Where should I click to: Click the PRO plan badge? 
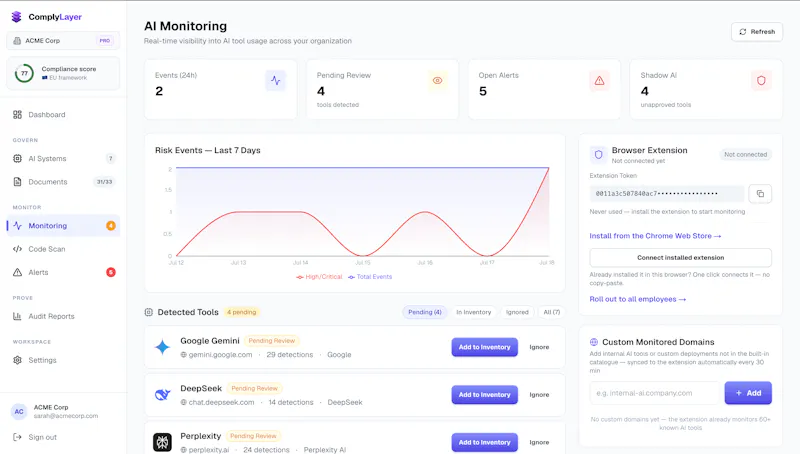coord(105,41)
